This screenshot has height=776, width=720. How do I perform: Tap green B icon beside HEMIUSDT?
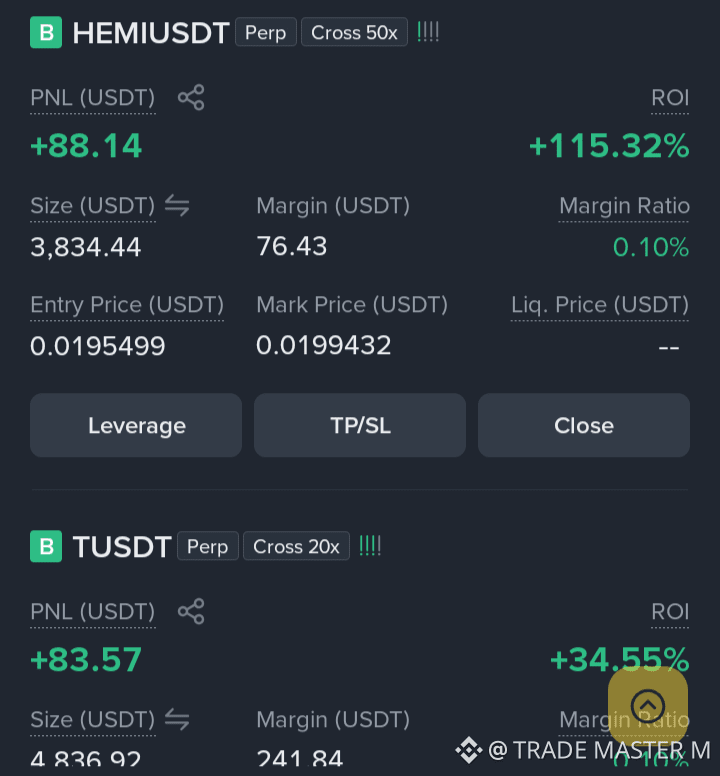point(46,32)
